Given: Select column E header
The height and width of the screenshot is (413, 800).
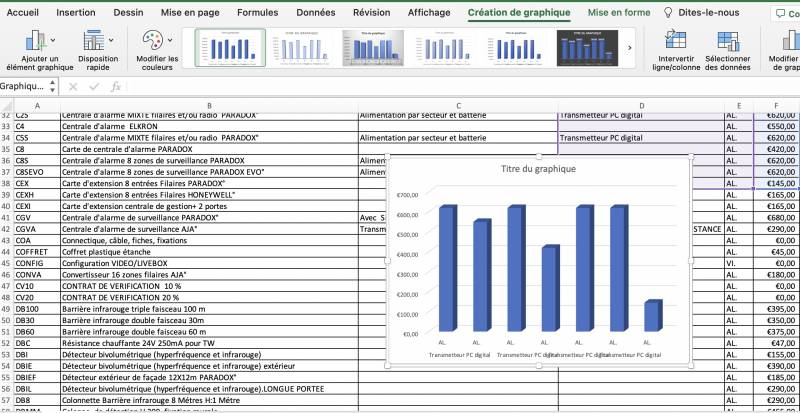Looking at the screenshot, I should coord(739,106).
